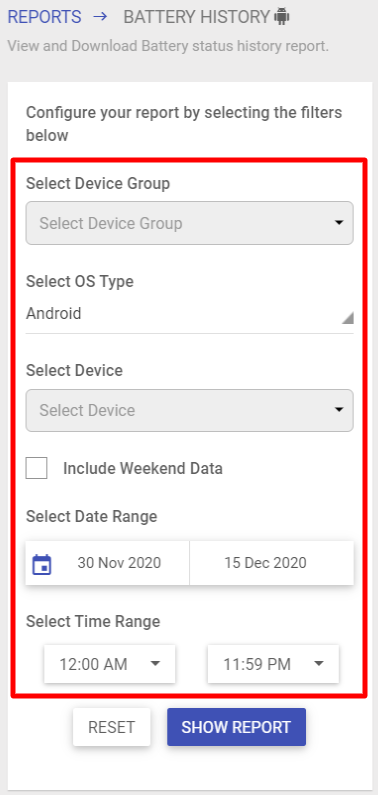Click the Include Weekend Data label text

tap(143, 468)
